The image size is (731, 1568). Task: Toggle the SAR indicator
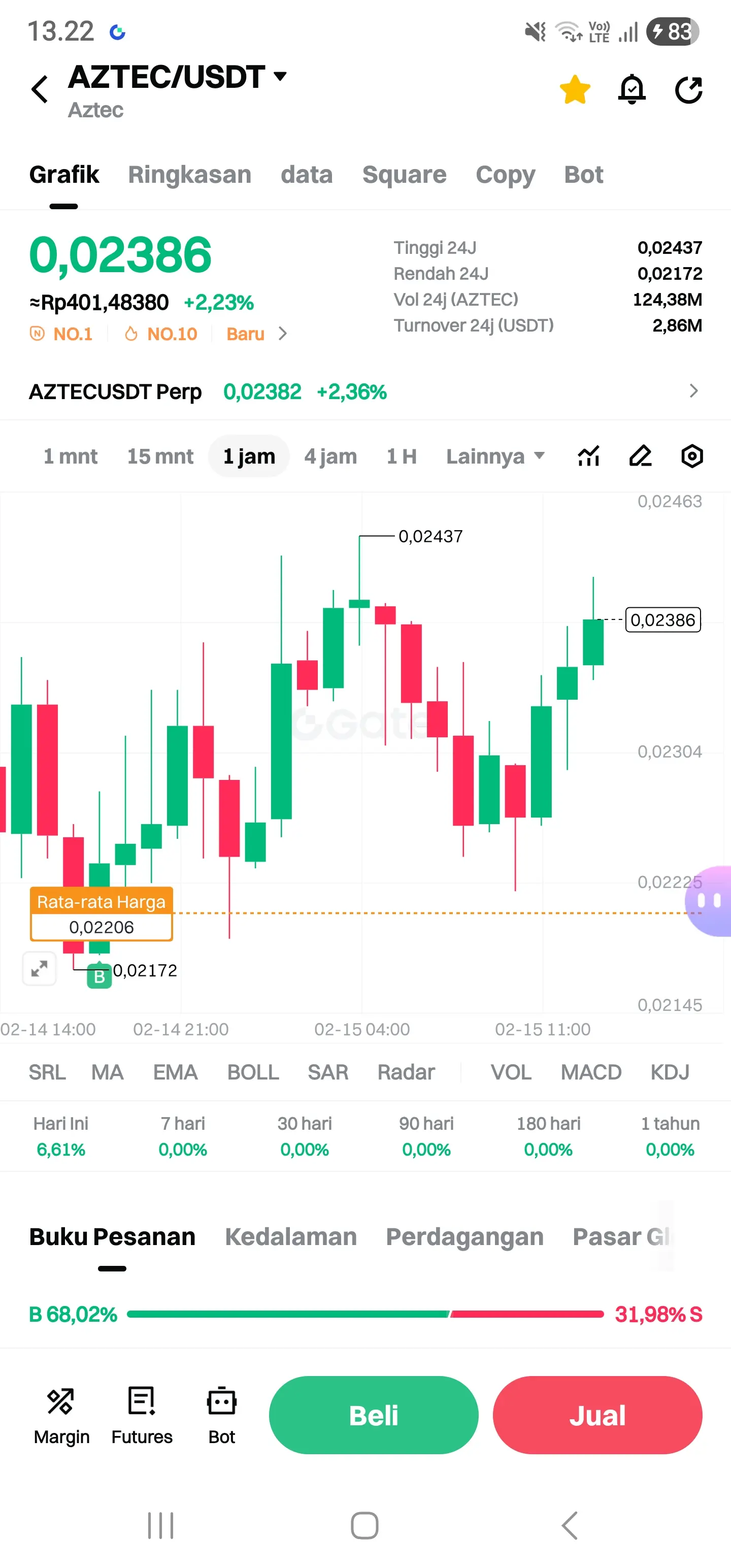[x=328, y=1072]
